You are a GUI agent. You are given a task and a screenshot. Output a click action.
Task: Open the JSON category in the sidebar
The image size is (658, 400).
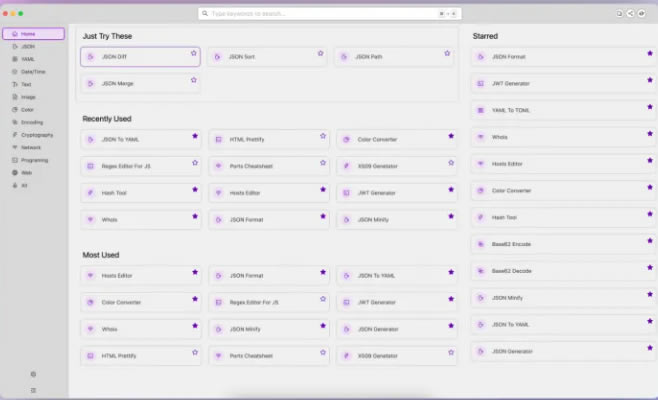click(x=28, y=46)
